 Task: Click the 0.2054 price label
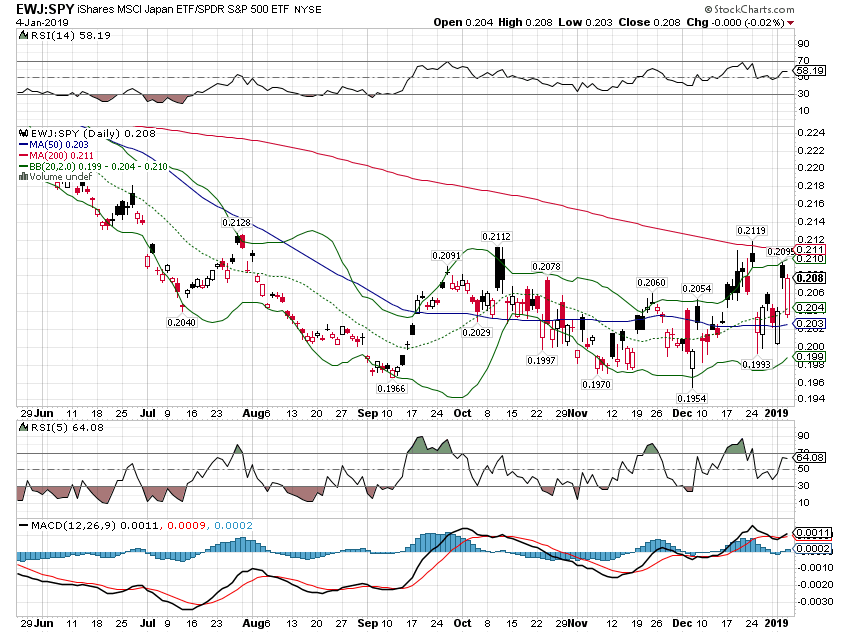pyautogui.click(x=697, y=289)
